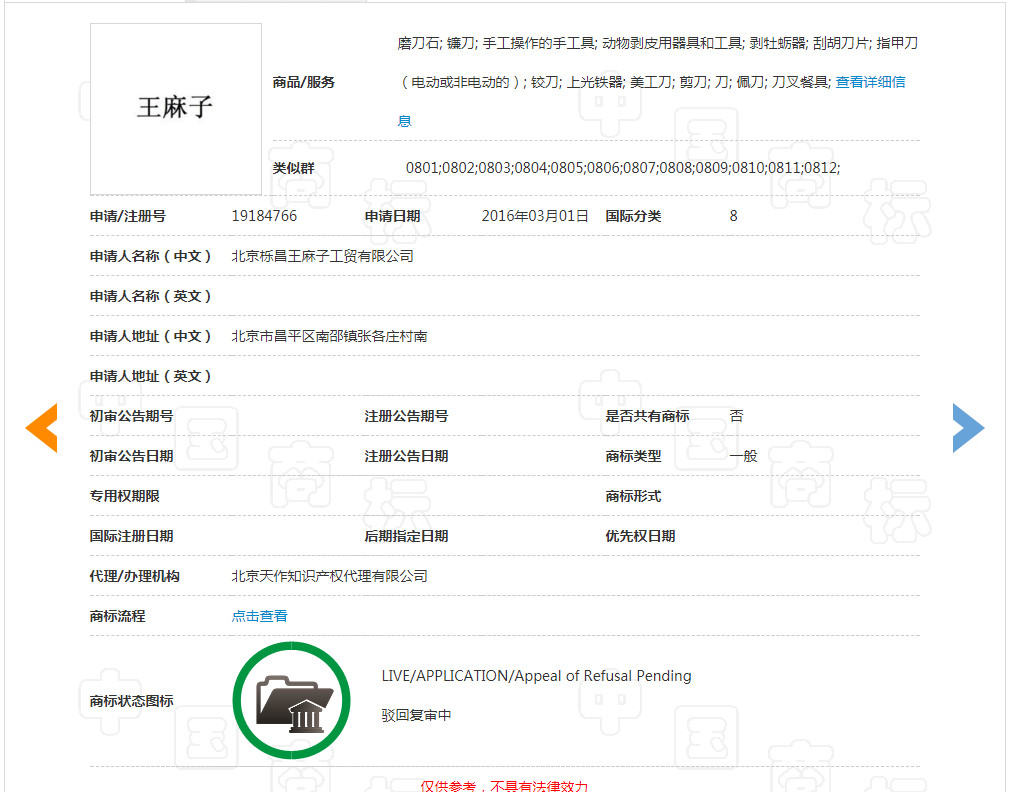The image size is (1013, 792).
Task: Click the 国际分类 label
Action: (633, 216)
